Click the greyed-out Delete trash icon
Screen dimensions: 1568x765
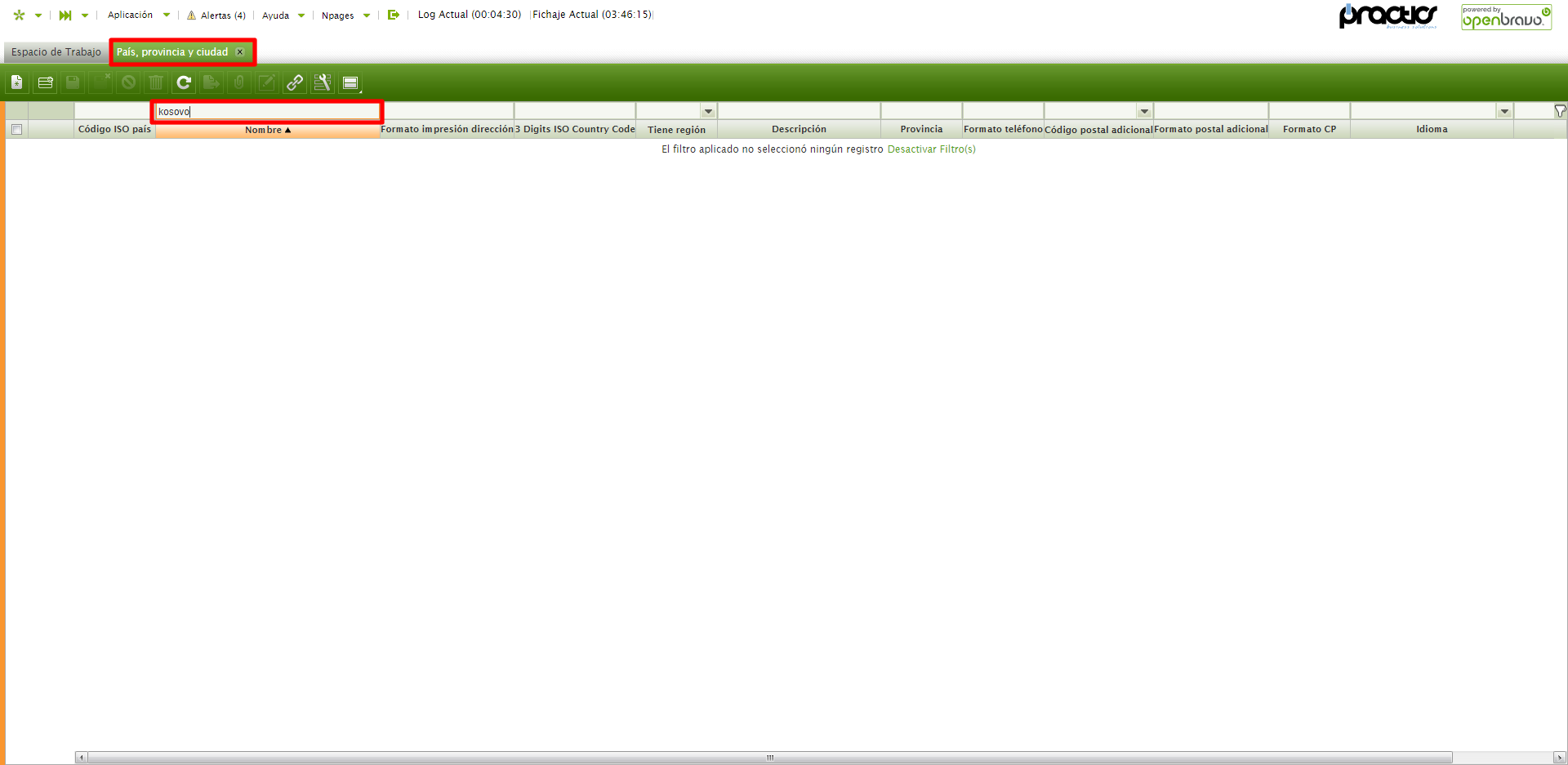(156, 82)
